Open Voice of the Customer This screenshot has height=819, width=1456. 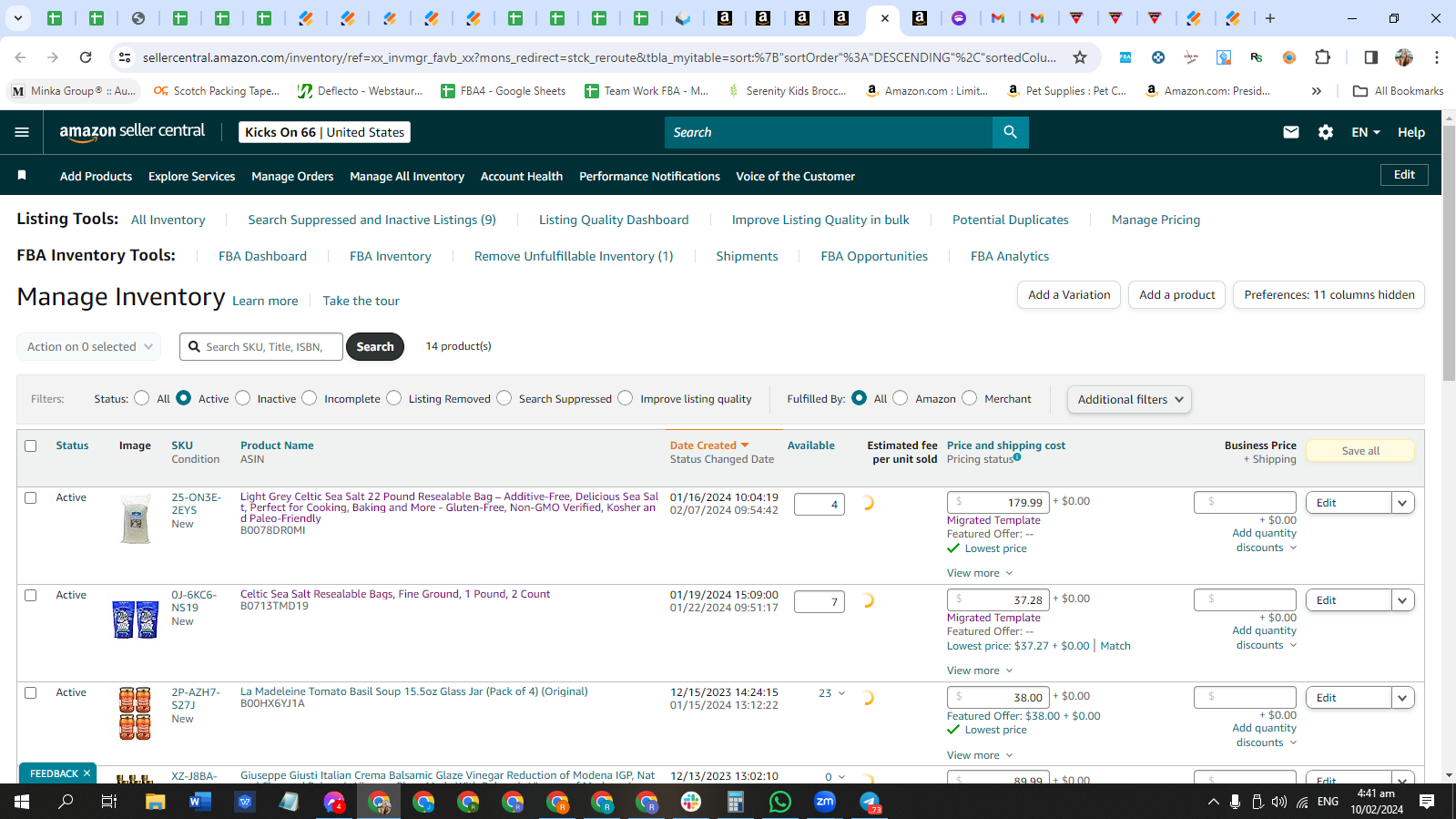[795, 177]
